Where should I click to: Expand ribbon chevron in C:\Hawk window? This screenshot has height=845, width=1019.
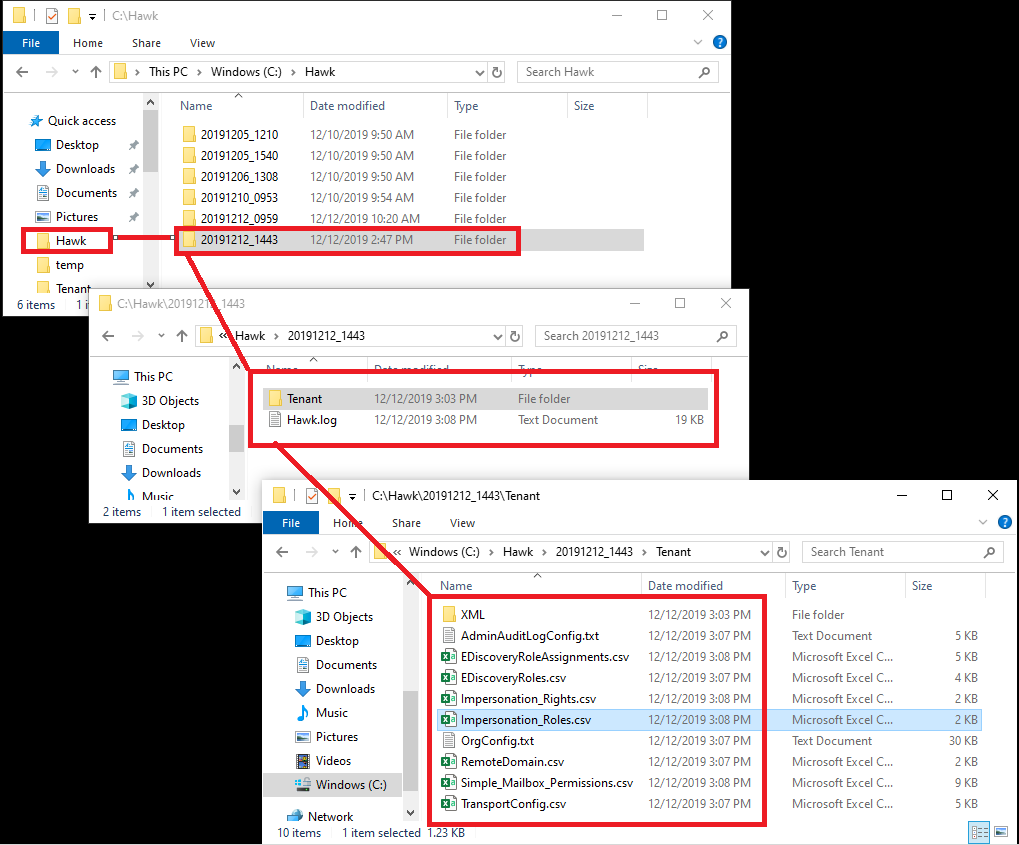698,42
